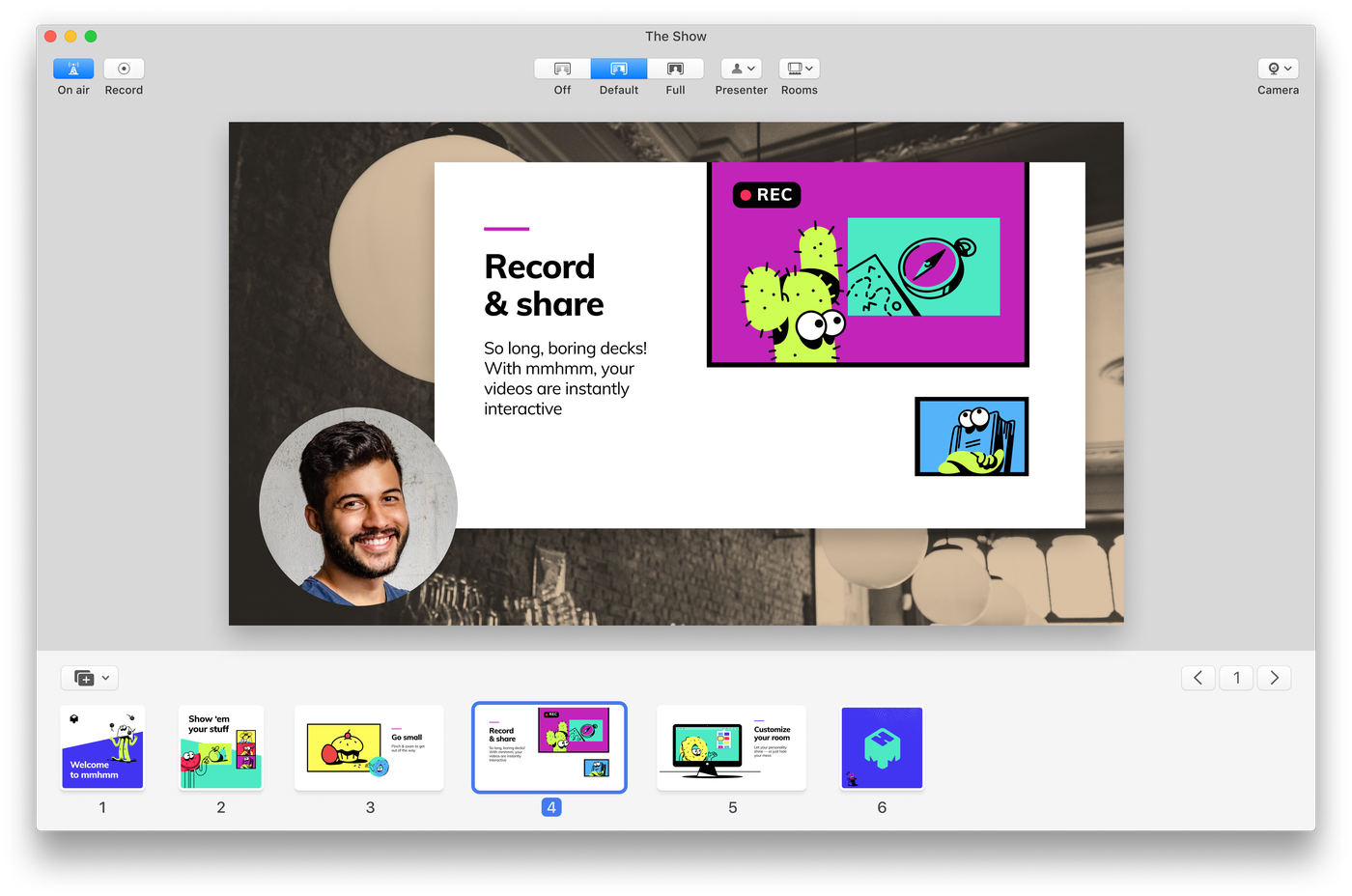The image size is (1352, 896).
Task: Go to previous slide arrow
Action: (1198, 678)
